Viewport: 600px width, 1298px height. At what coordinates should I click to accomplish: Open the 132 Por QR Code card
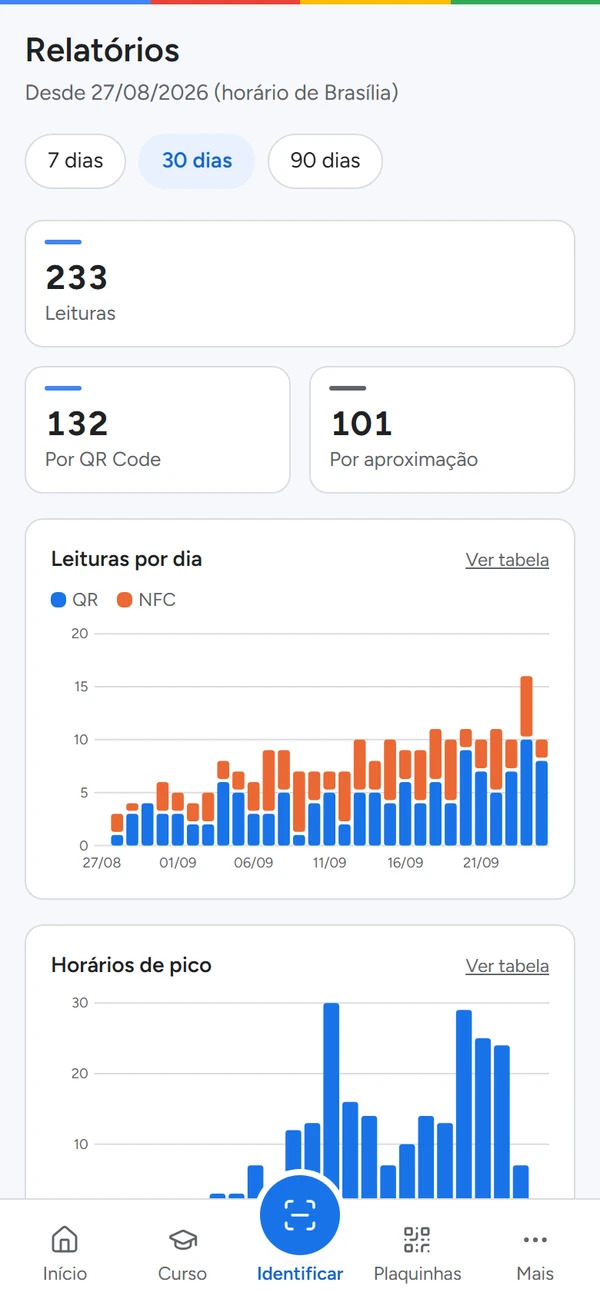157,430
